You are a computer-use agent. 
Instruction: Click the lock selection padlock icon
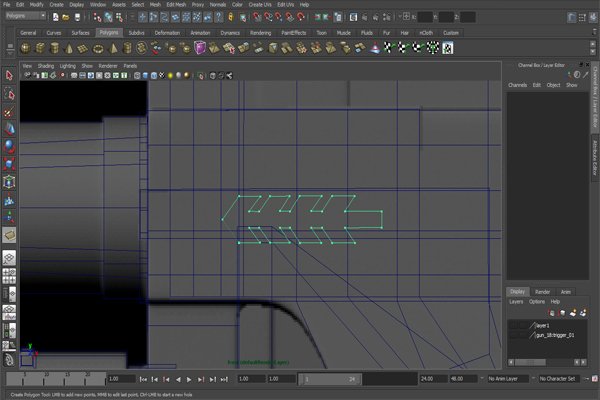pyautogui.click(x=231, y=17)
